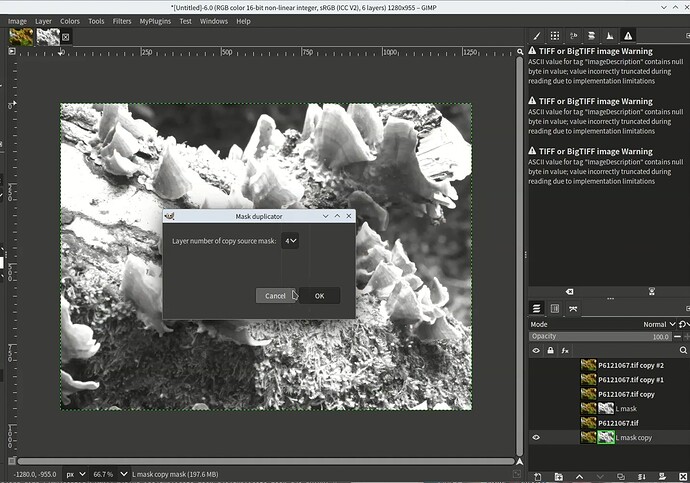Image resolution: width=690 pixels, height=483 pixels.
Task: Close the current image tab
Action: [66, 37]
